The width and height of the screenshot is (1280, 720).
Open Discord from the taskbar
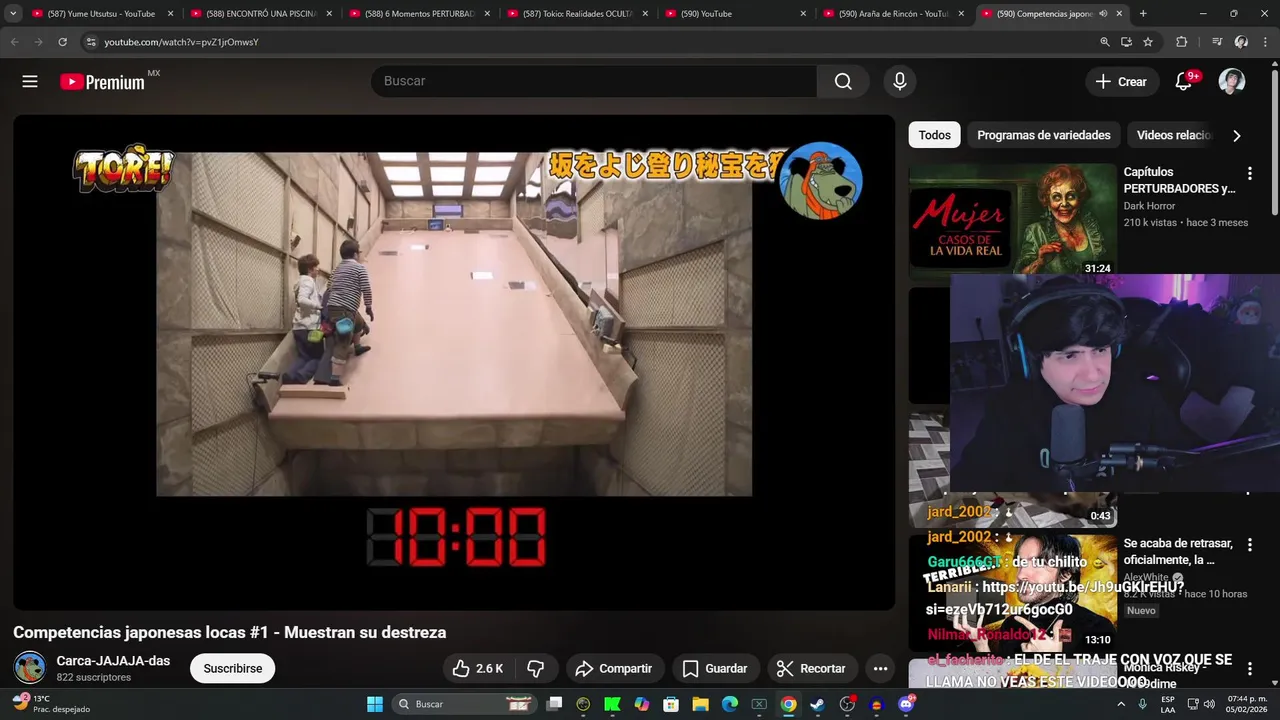point(906,704)
